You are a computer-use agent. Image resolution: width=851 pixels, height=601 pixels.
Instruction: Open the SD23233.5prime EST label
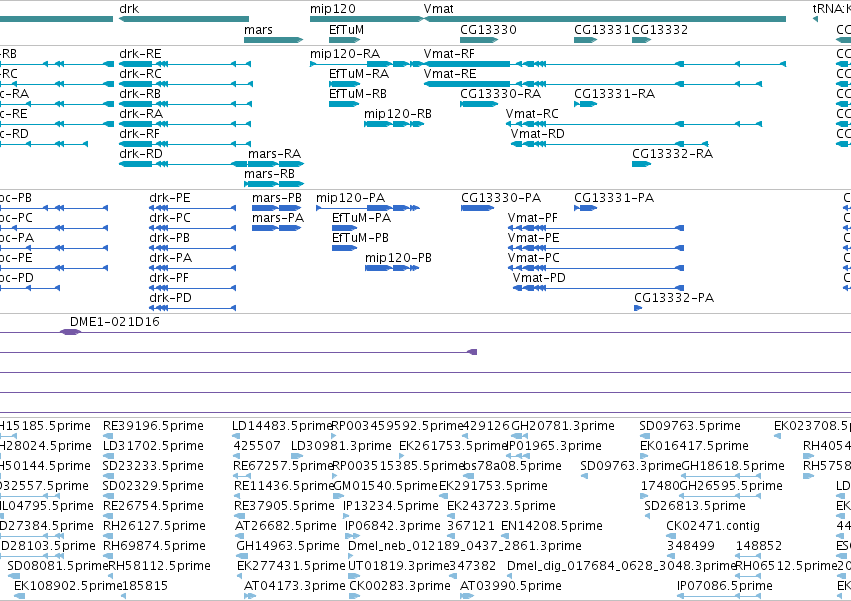[153, 466]
